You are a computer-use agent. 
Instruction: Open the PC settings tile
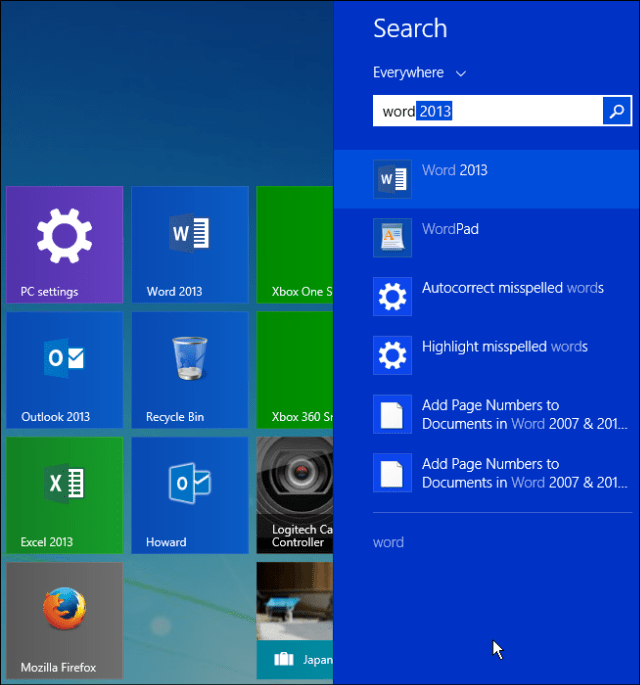point(65,245)
